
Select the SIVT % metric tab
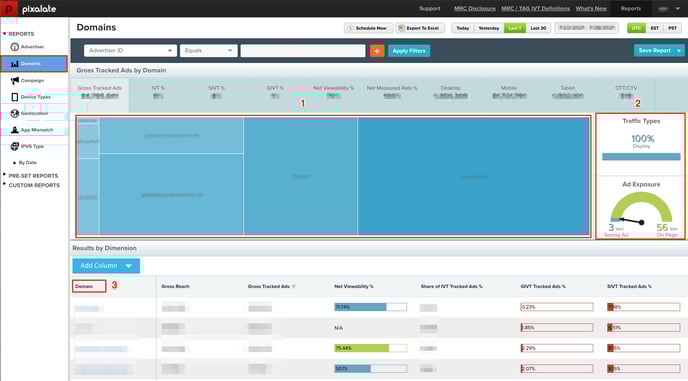[x=216, y=95]
